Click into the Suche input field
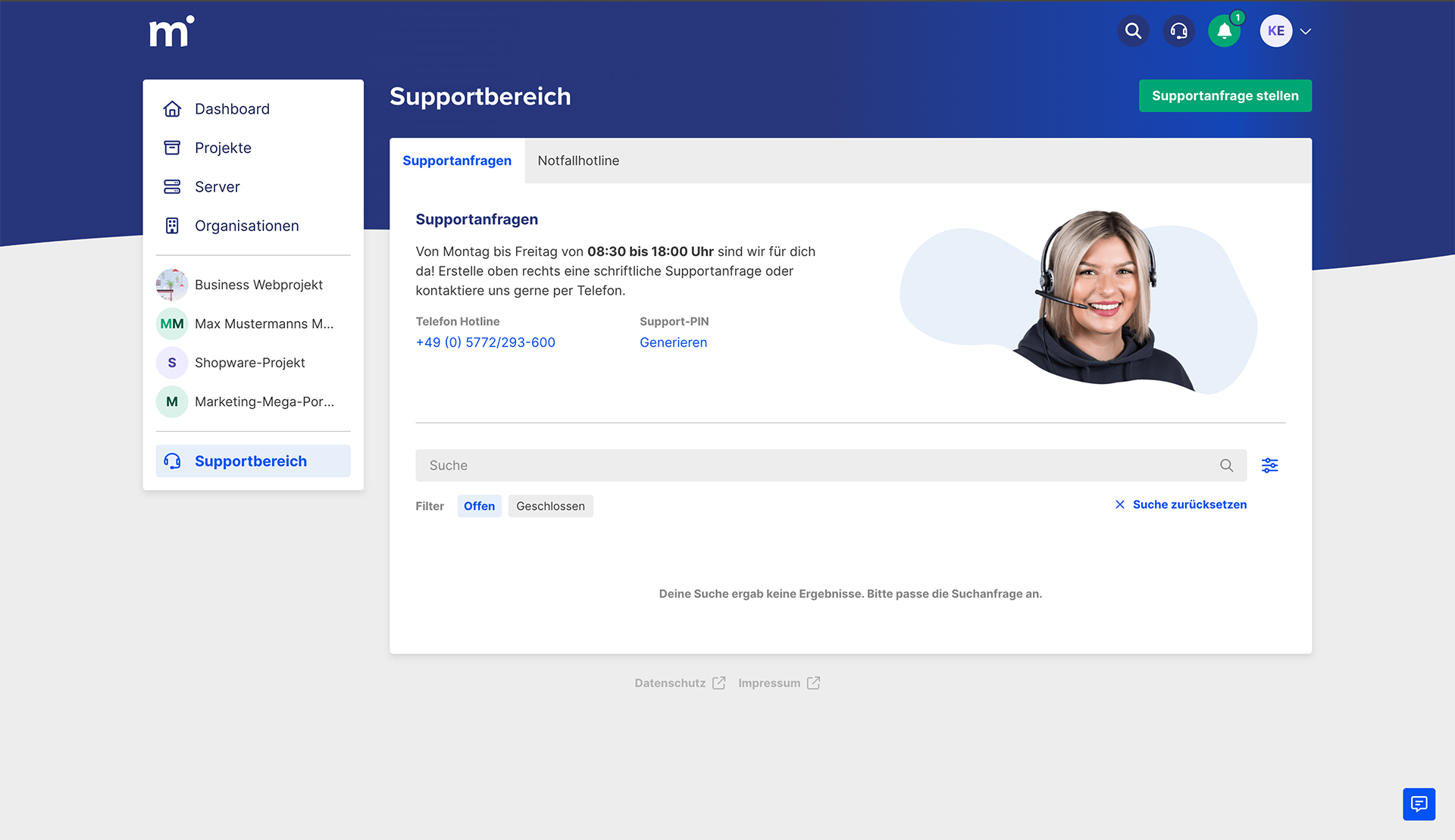 click(x=758, y=465)
